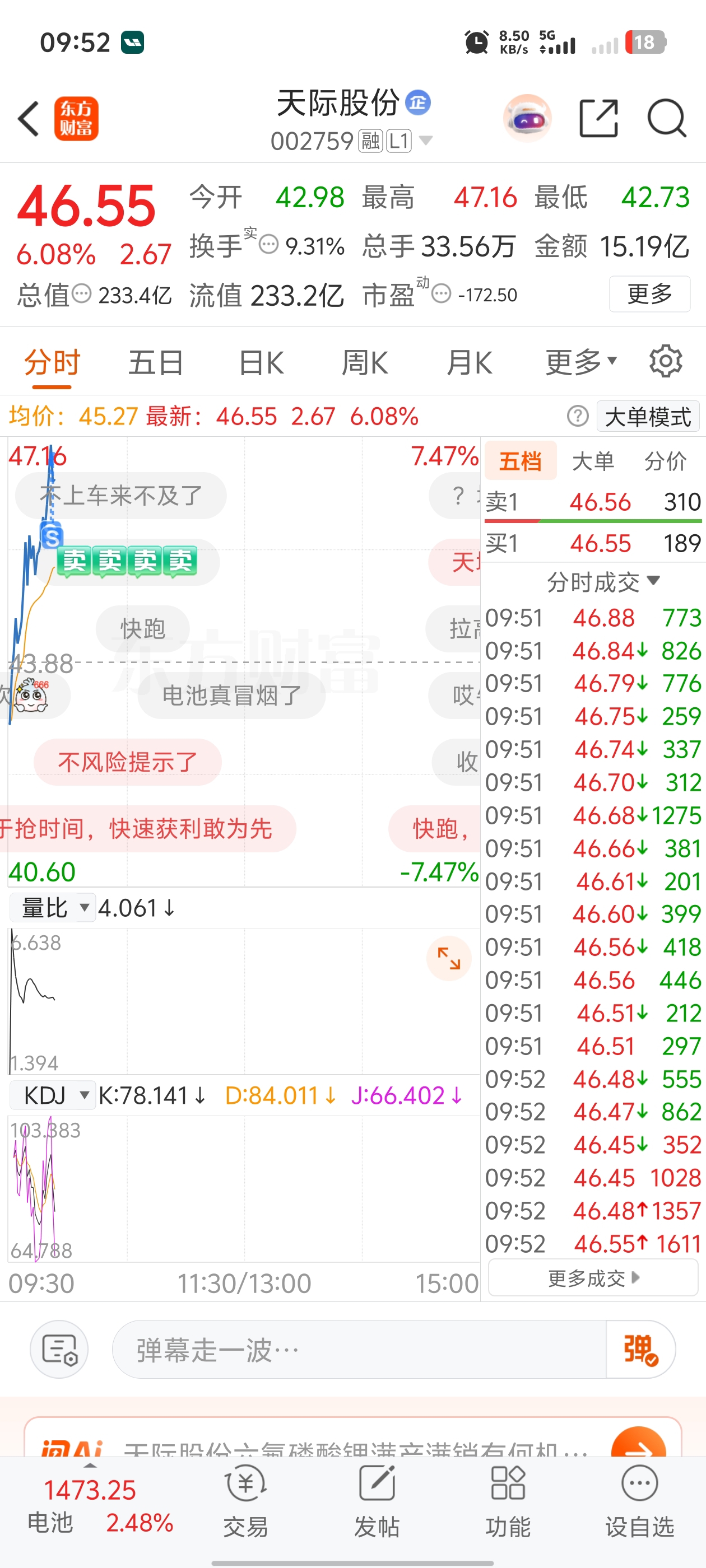Screen dimensions: 706x1568
Task: Tap the back arrow icon
Action: [x=29, y=119]
